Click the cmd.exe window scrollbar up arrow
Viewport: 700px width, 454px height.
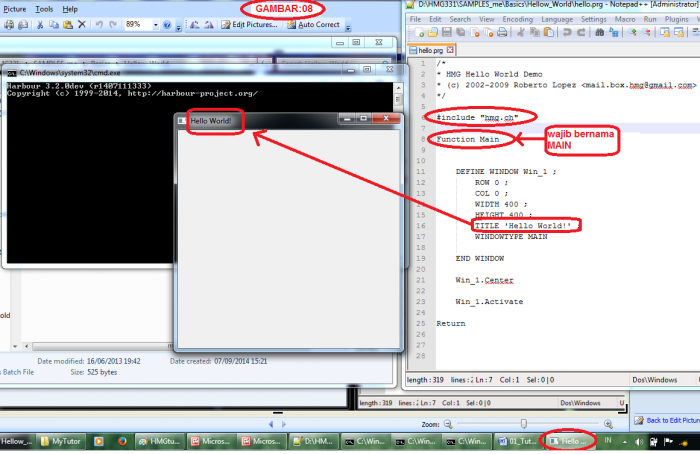398,87
